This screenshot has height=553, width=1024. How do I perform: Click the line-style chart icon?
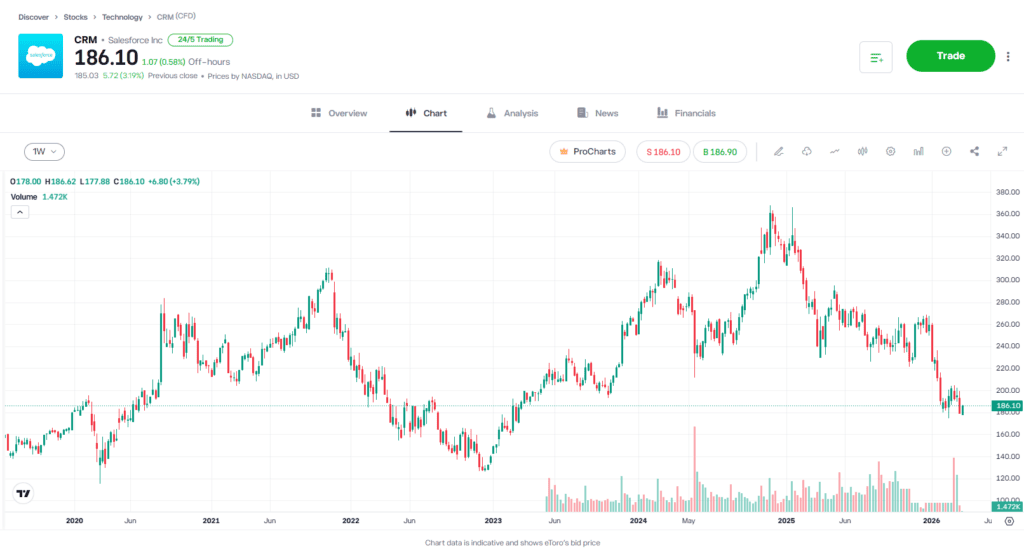point(834,152)
